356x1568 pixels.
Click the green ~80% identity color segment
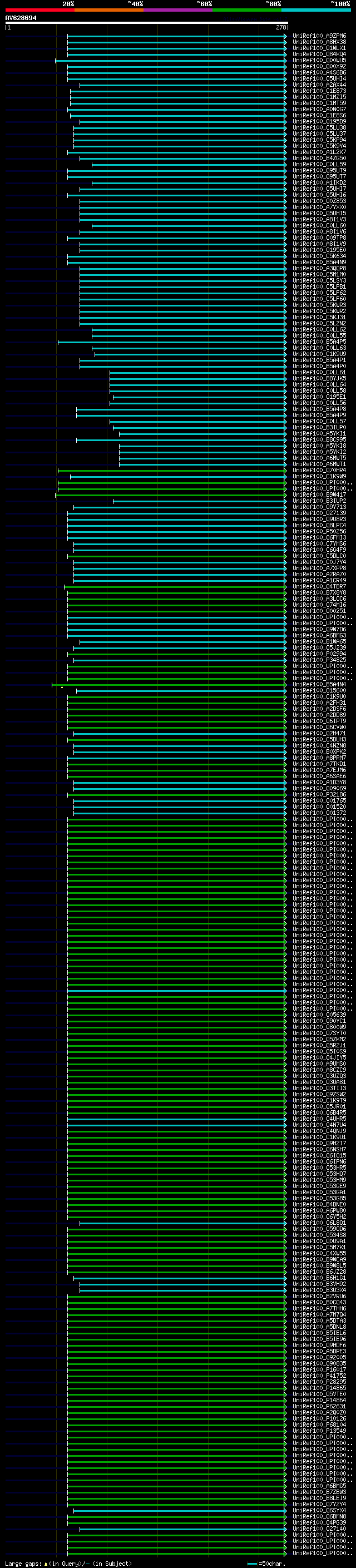point(247,10)
